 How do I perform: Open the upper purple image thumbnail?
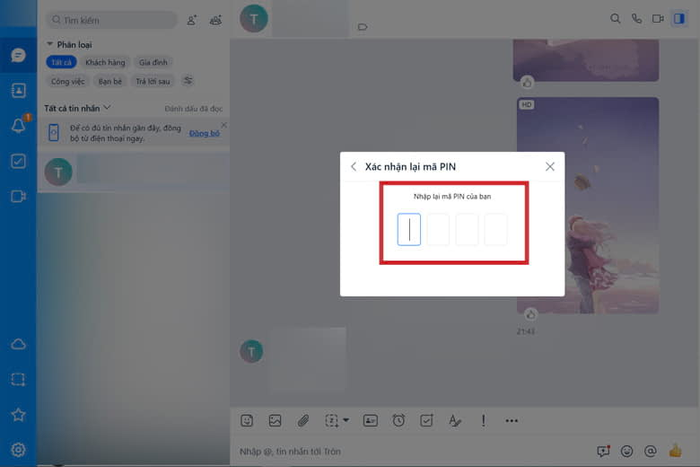[586, 60]
